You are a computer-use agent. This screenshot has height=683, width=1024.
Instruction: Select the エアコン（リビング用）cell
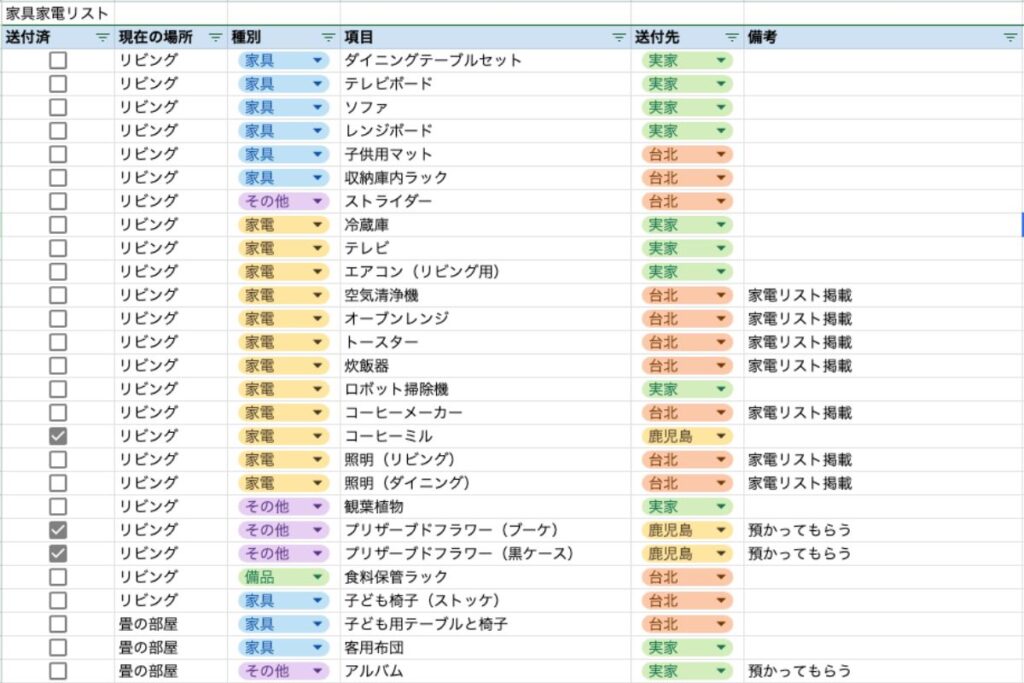(x=485, y=272)
